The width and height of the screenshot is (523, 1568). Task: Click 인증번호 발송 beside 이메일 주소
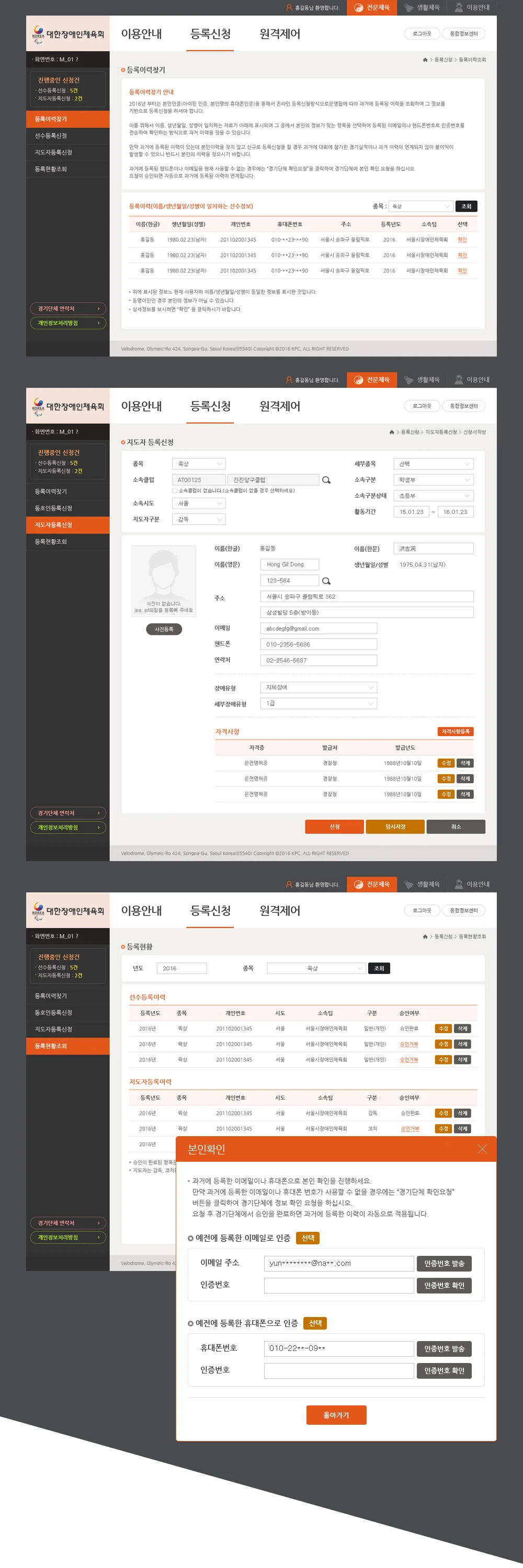[445, 1264]
